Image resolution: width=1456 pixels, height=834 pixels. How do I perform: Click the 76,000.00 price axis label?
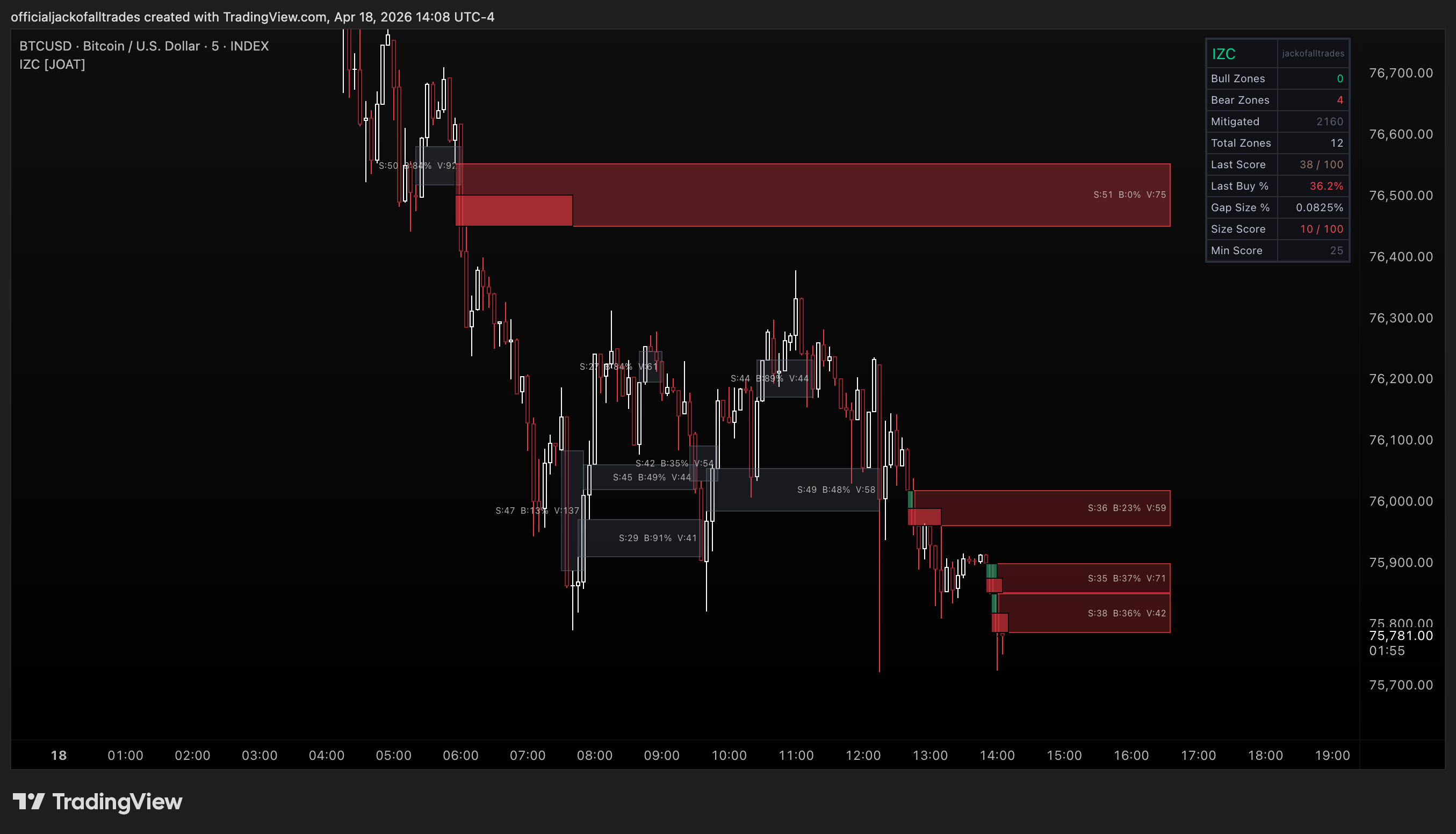tap(1401, 501)
